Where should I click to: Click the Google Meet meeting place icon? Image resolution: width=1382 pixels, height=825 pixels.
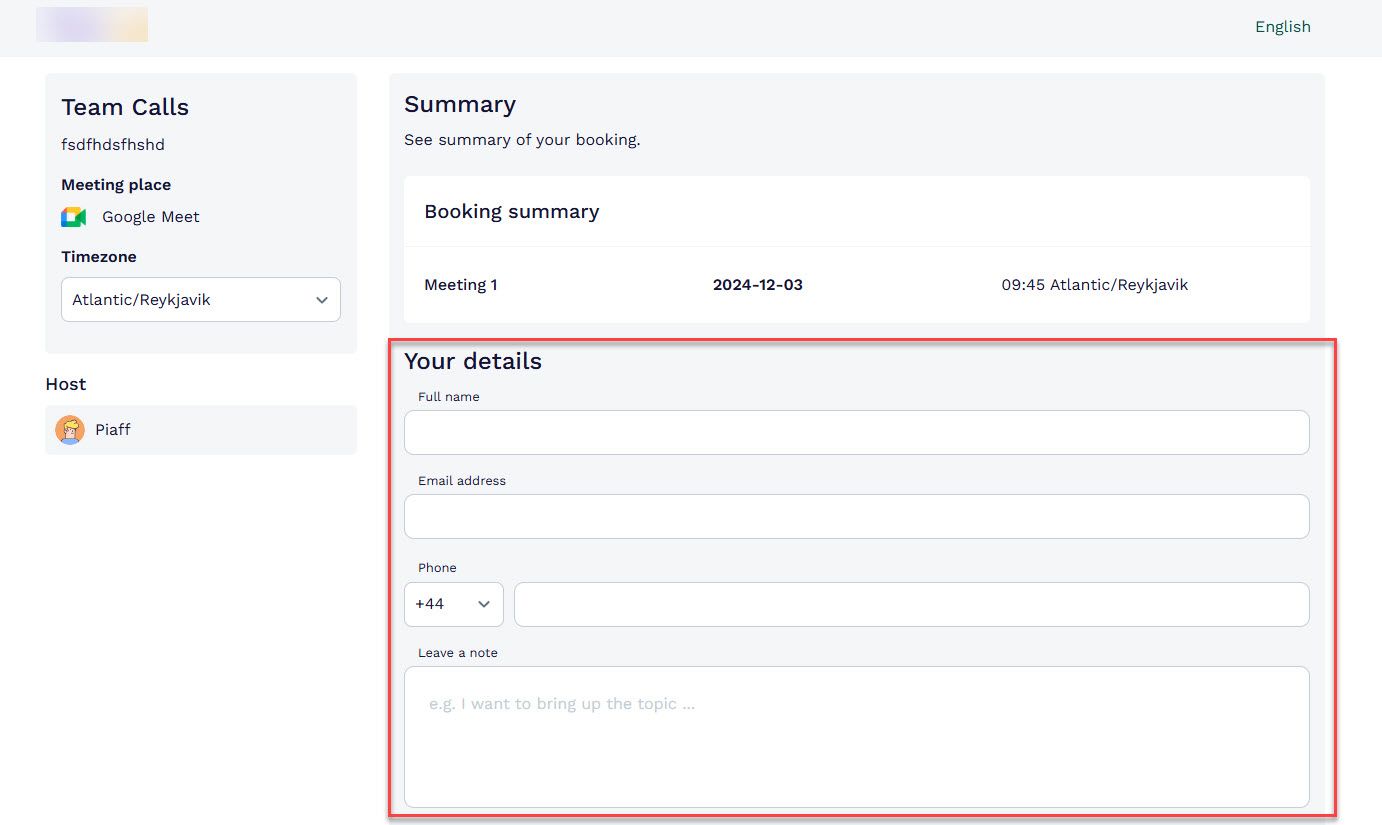click(x=73, y=216)
